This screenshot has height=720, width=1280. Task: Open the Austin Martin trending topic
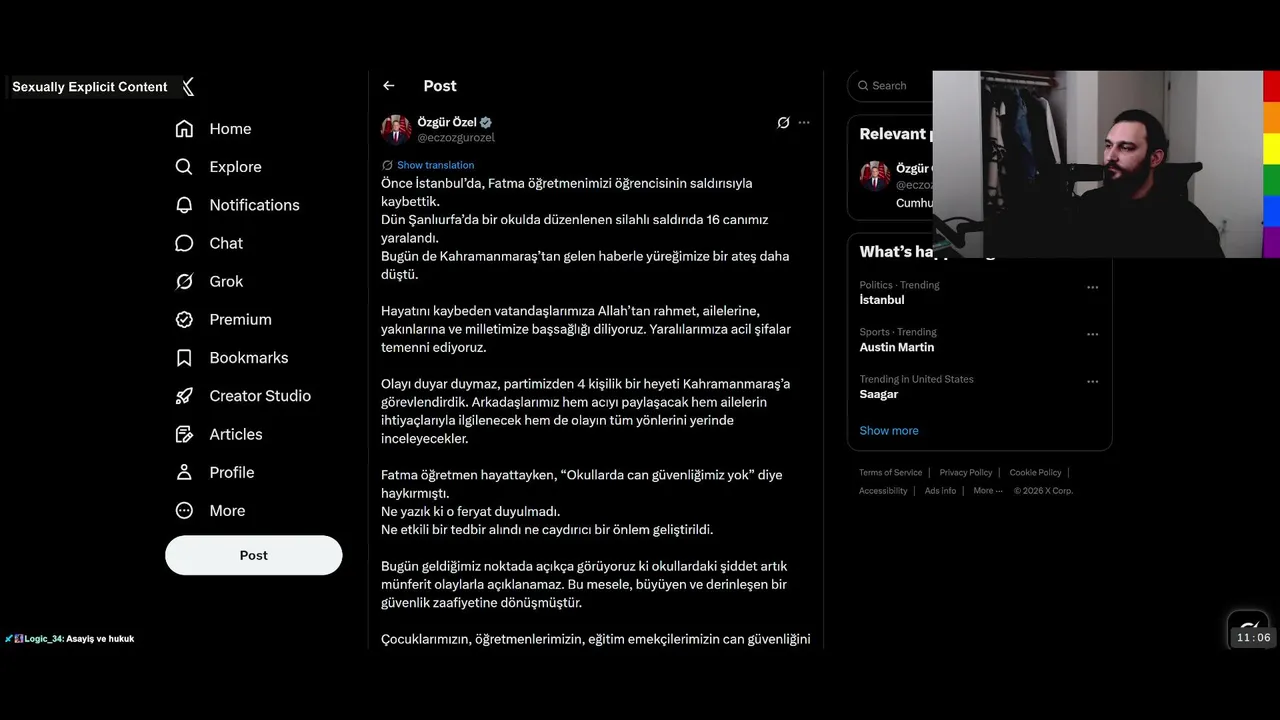[897, 347]
